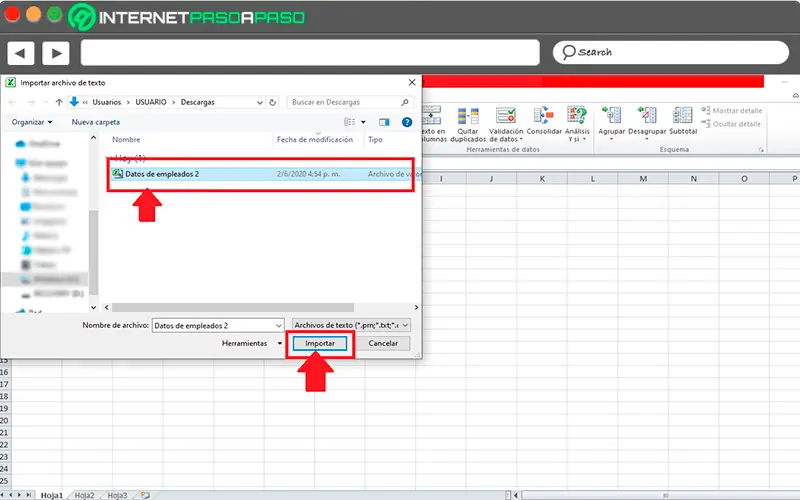
Task: Click the folder tree vertical scrollbar thumb
Action: tap(93, 253)
